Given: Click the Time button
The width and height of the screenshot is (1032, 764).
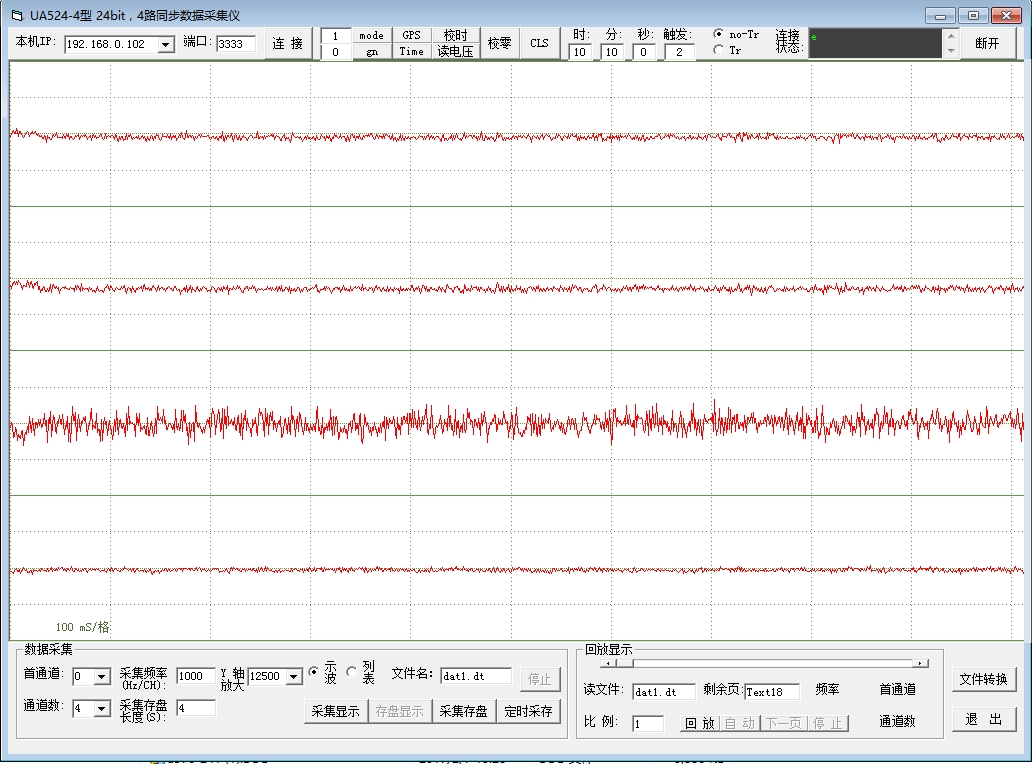Looking at the screenshot, I should (x=411, y=51).
